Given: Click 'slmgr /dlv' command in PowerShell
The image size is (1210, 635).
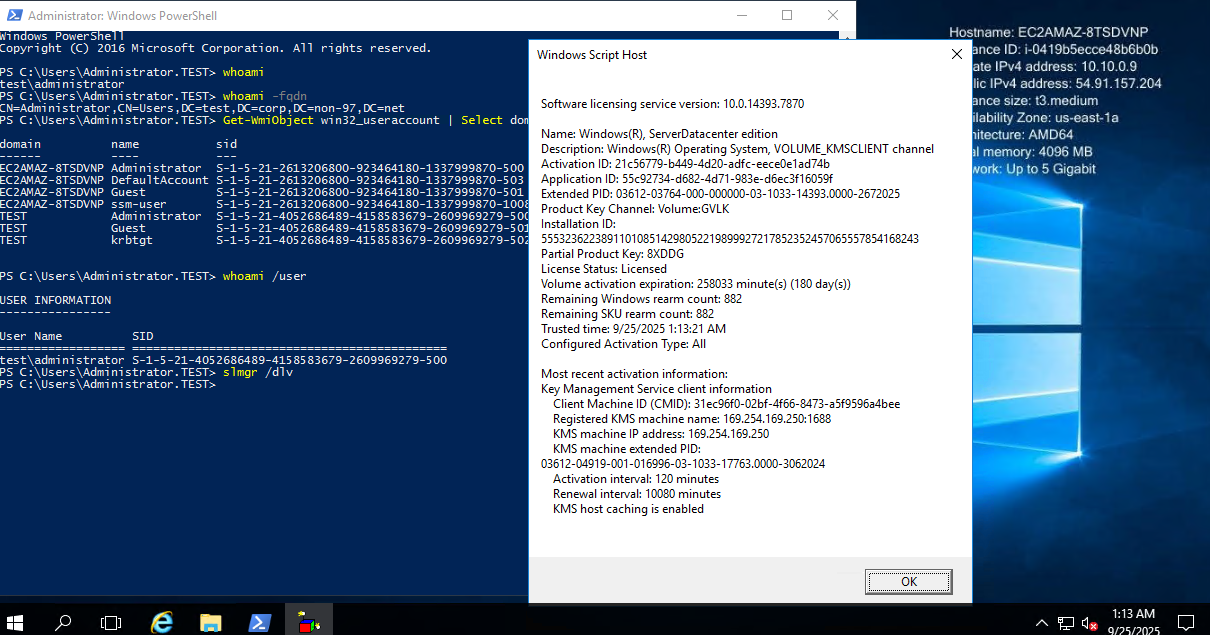Looking at the screenshot, I should point(258,372).
